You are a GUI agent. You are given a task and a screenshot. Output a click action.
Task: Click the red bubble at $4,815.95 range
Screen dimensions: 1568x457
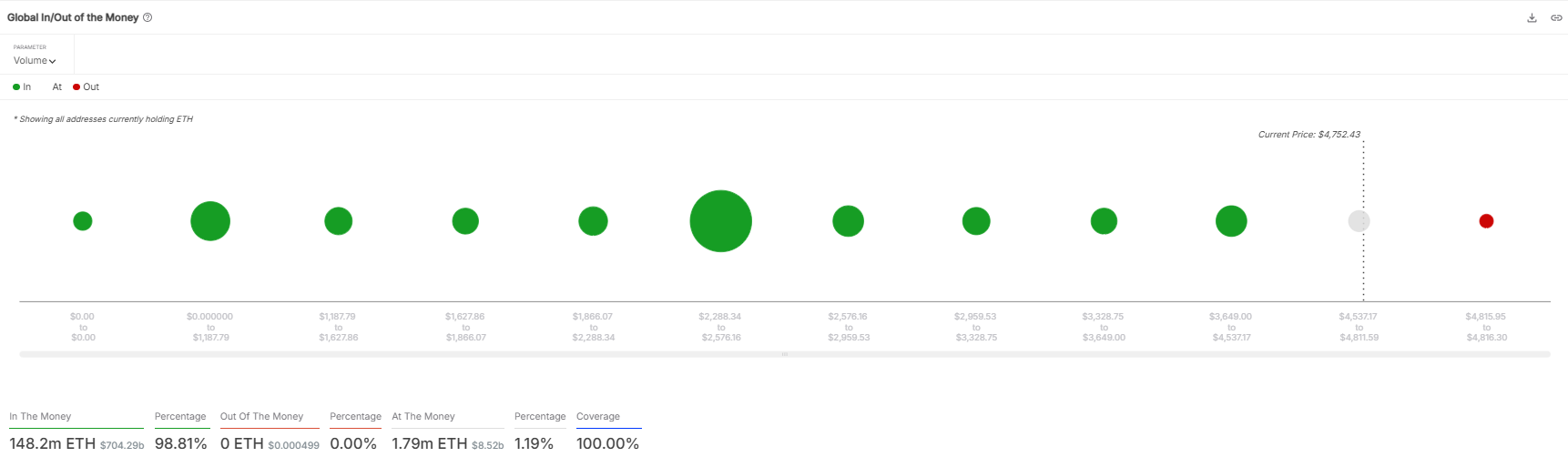[x=1486, y=221]
